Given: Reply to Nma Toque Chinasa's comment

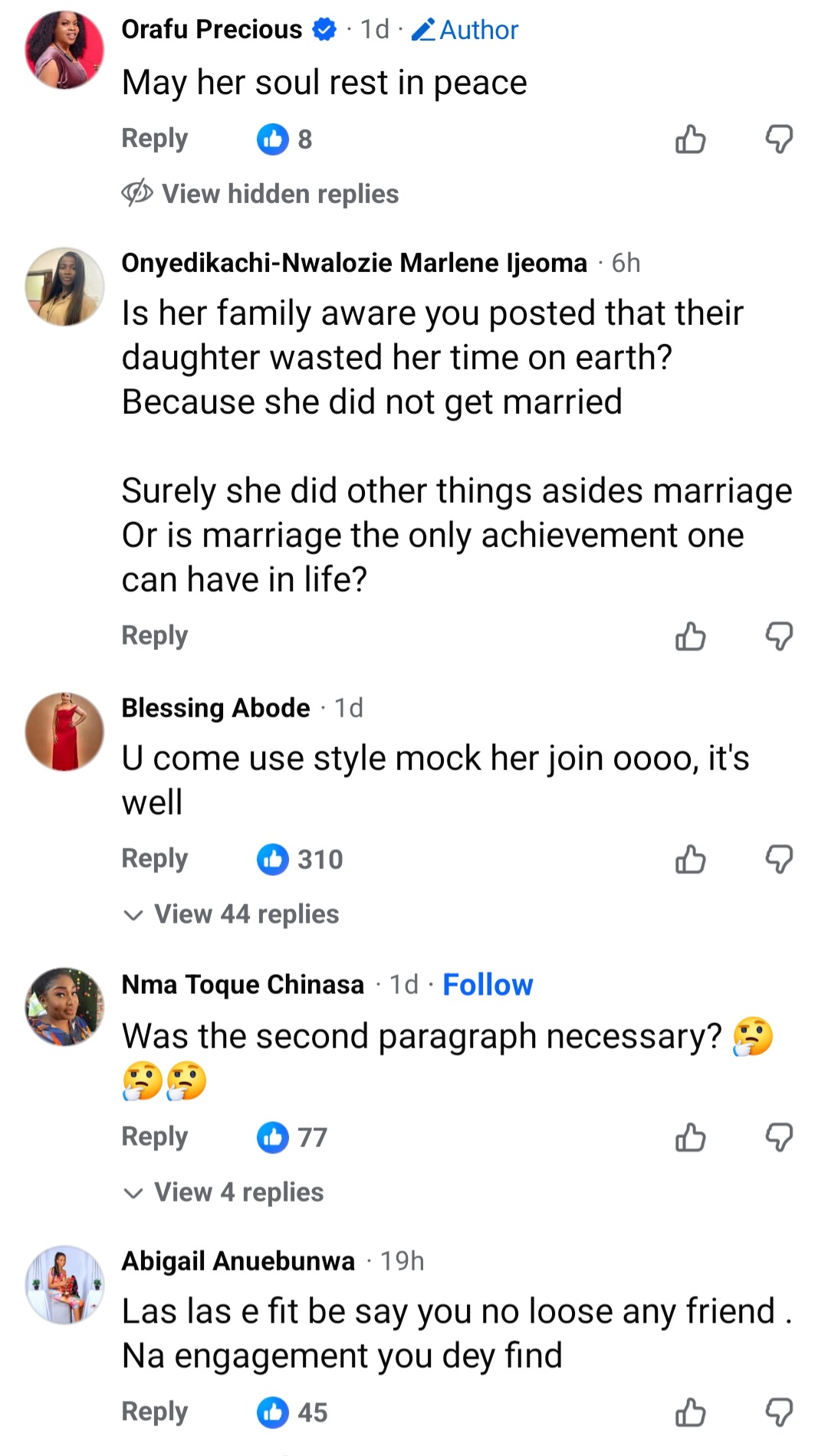Looking at the screenshot, I should (x=155, y=1136).
